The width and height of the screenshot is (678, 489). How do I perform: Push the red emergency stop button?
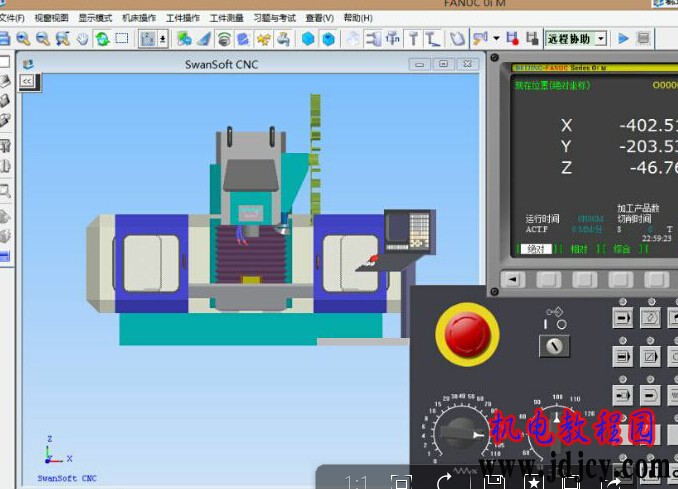coord(467,334)
